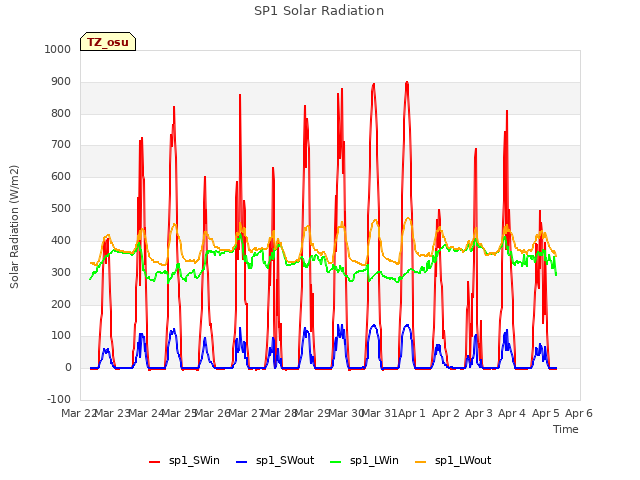Click the 500 y-axis tick label
640x480 pixels.
[x=61, y=208]
